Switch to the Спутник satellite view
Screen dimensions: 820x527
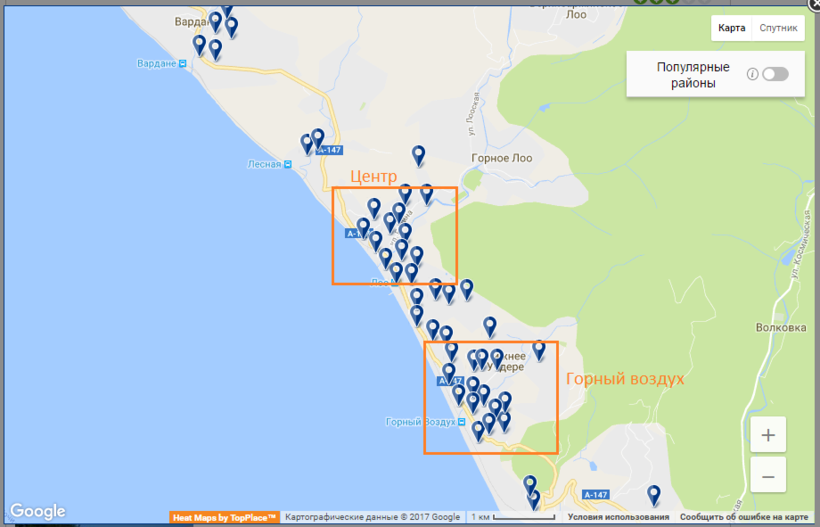click(x=778, y=28)
